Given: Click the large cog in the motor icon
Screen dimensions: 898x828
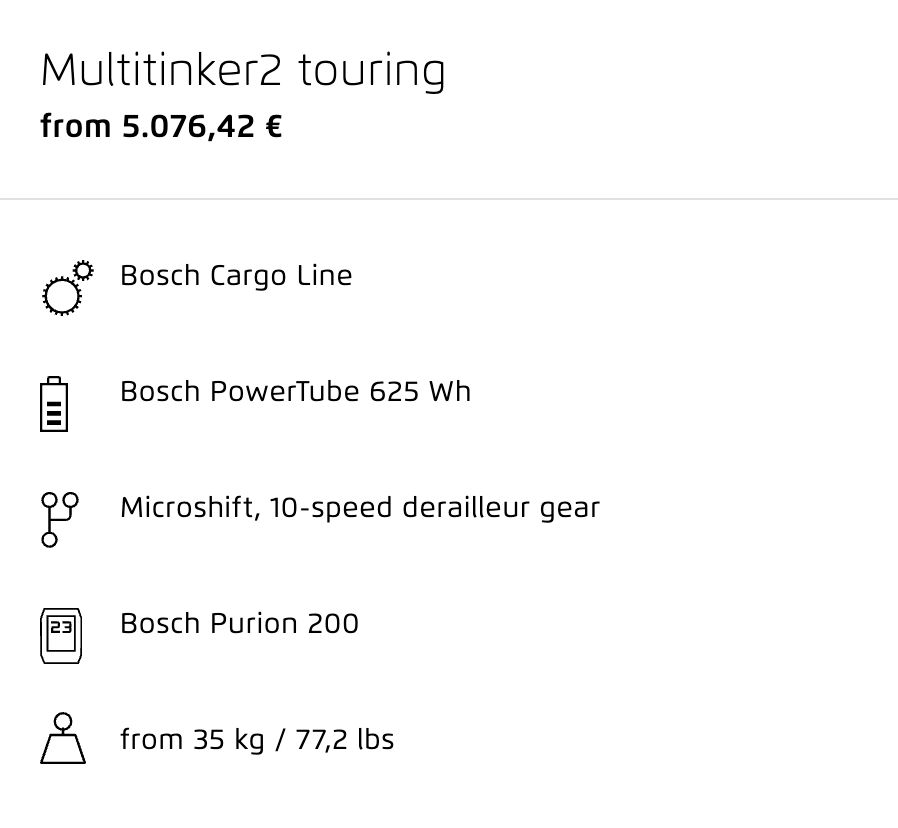Looking at the screenshot, I should 62,296.
